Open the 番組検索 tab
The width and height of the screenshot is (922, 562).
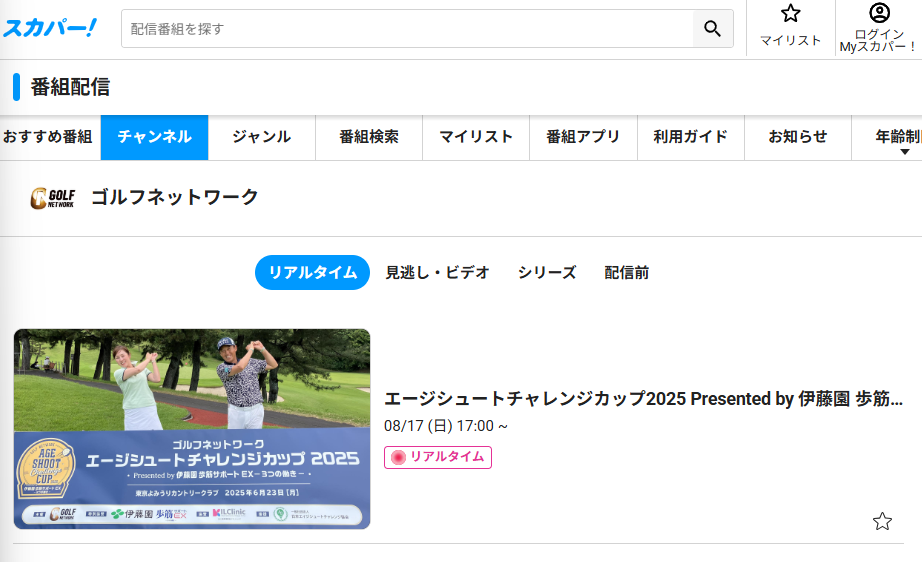pos(369,137)
